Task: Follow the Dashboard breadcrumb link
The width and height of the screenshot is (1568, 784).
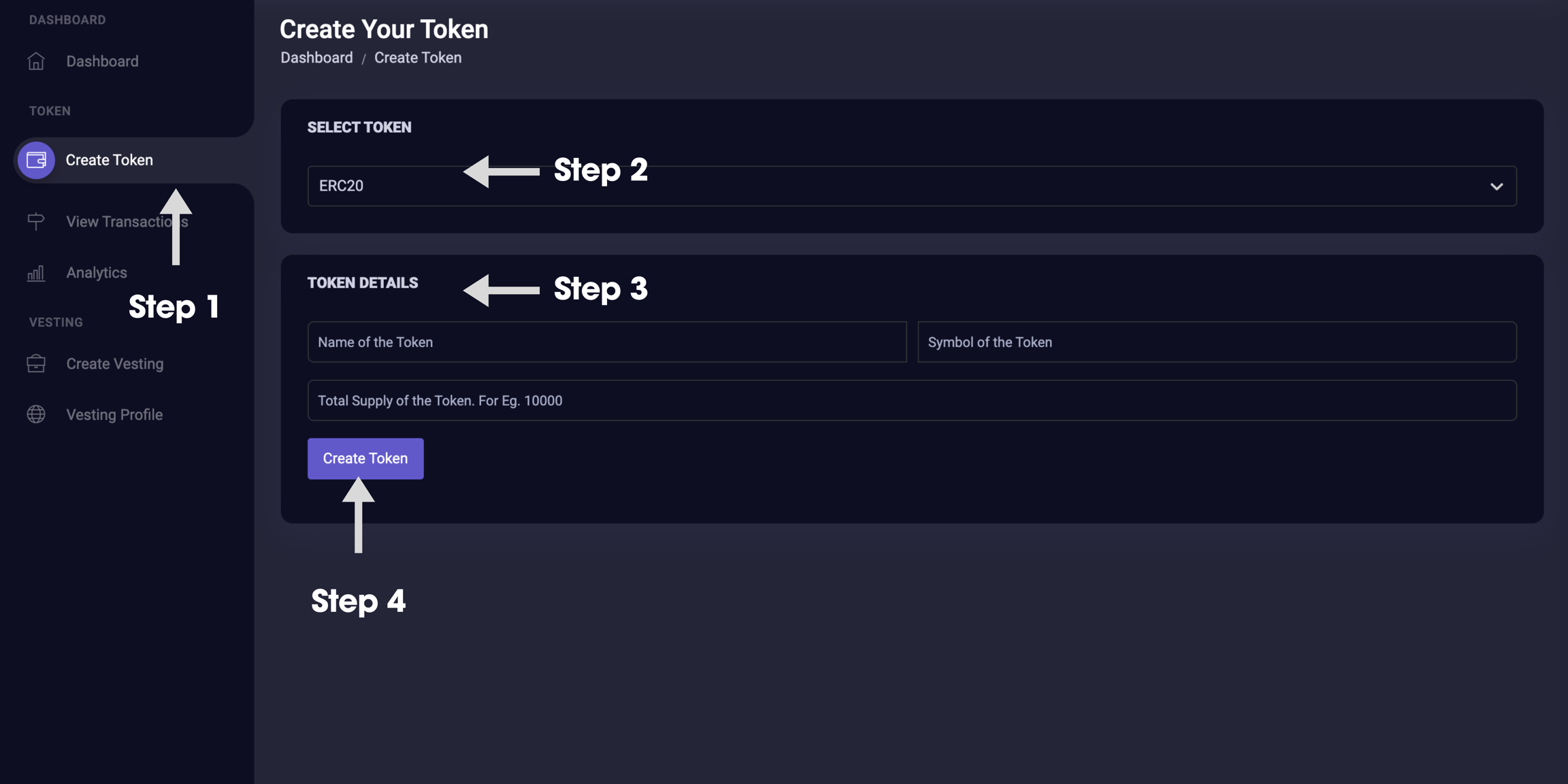Action: [316, 58]
